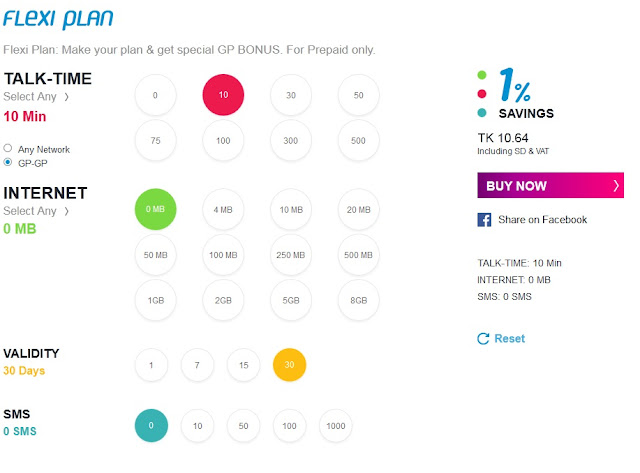Choose 7 days validity

pyautogui.click(x=198, y=365)
